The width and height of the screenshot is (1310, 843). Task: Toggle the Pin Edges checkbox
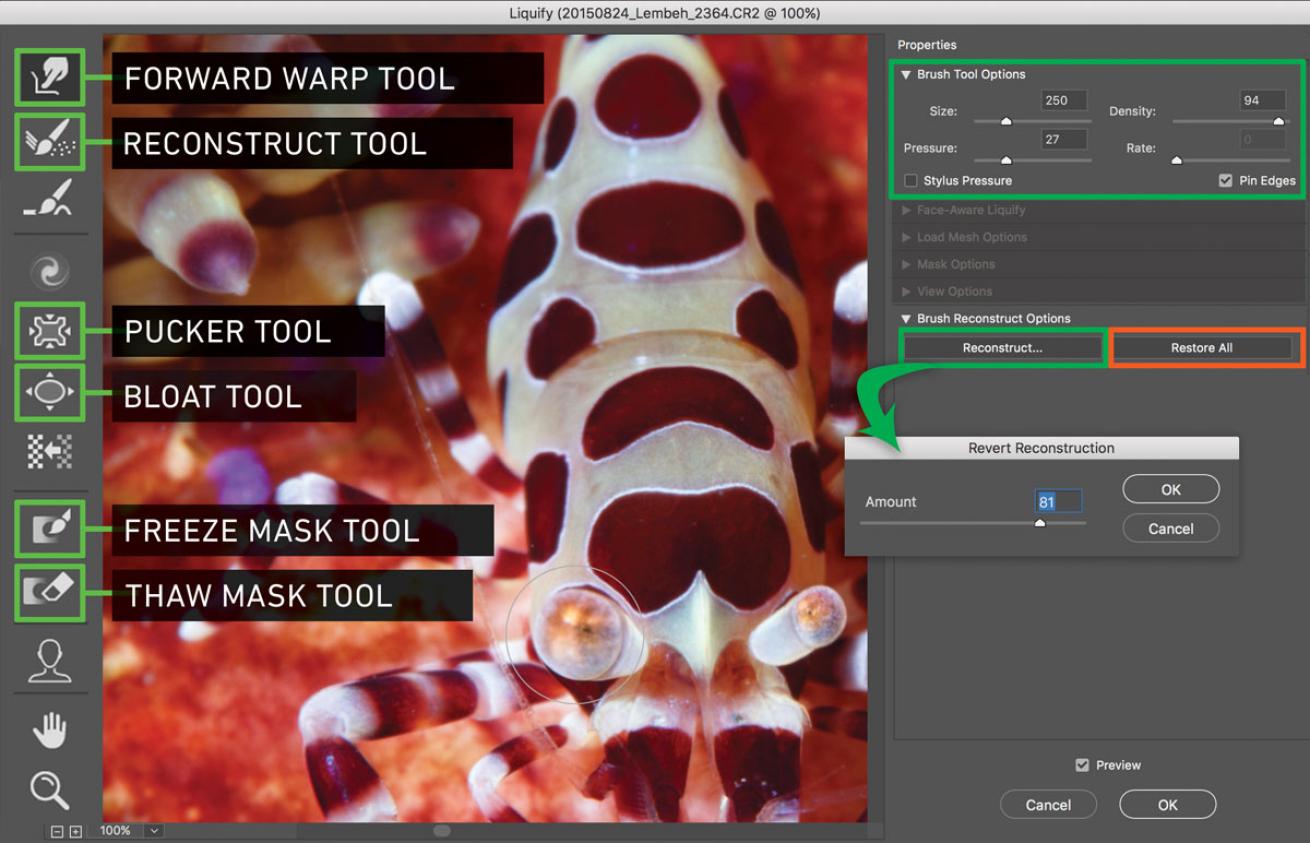pos(1225,181)
